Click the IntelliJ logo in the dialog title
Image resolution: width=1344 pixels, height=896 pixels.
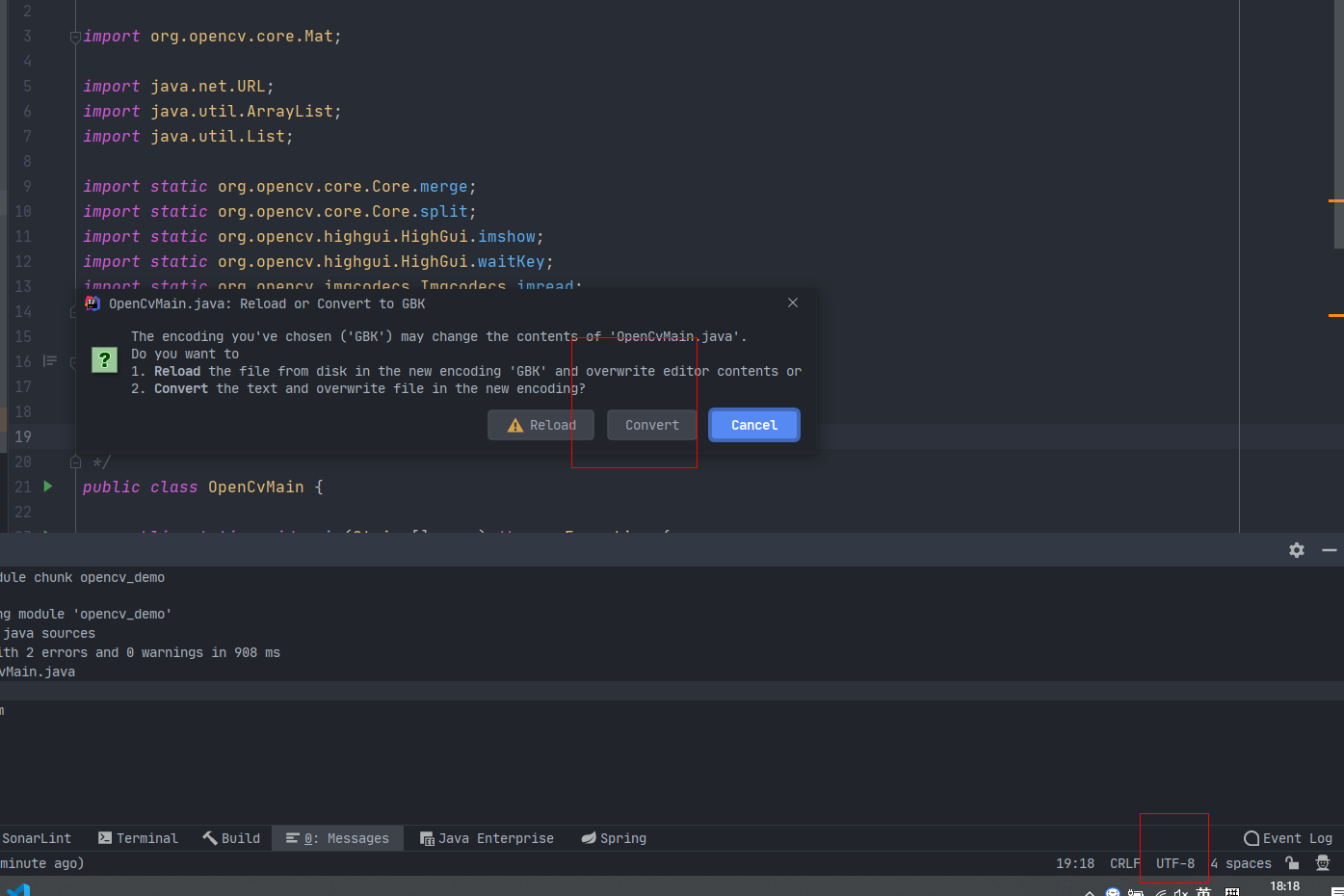tap(92, 303)
